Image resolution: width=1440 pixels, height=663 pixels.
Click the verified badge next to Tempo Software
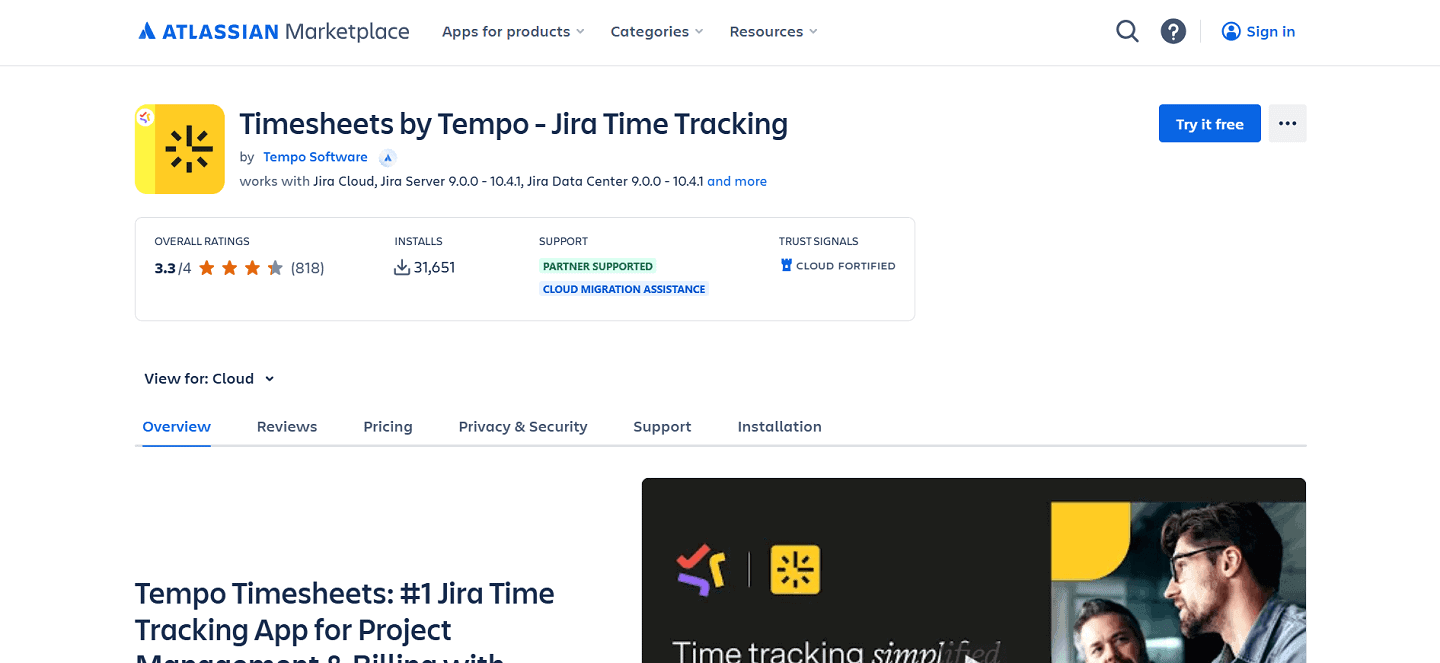click(388, 157)
